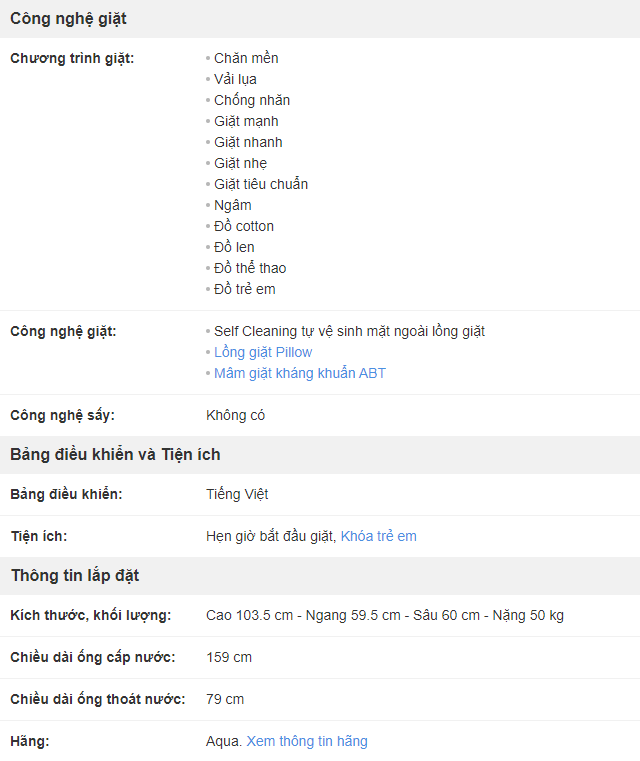Open the Khóa trẻ em link

point(378,536)
